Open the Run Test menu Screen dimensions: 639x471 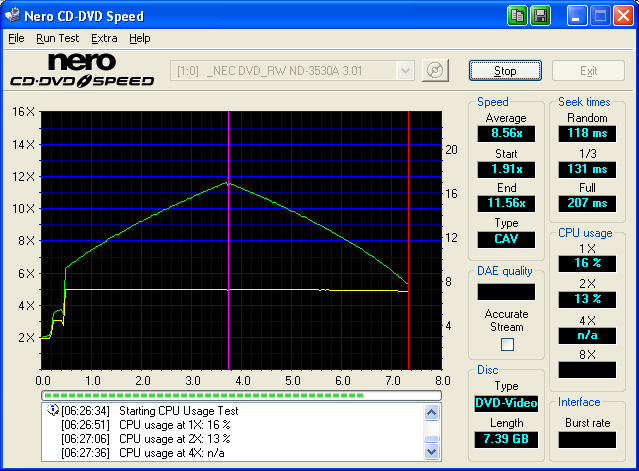click(57, 38)
